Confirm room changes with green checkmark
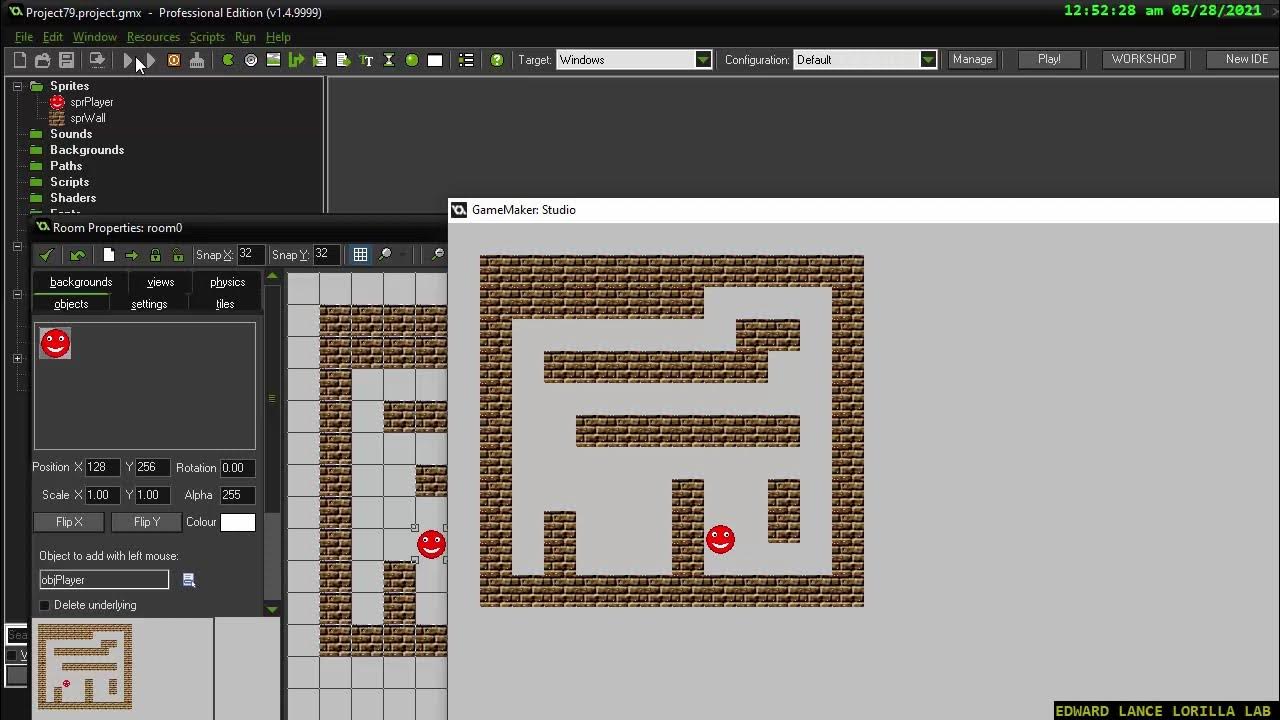The width and height of the screenshot is (1280, 720). (x=46, y=255)
